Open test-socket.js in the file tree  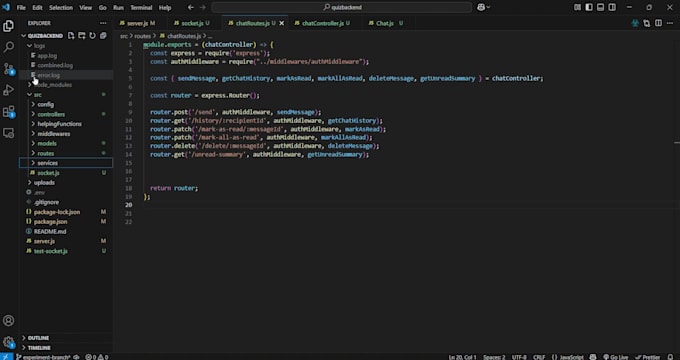[51, 251]
